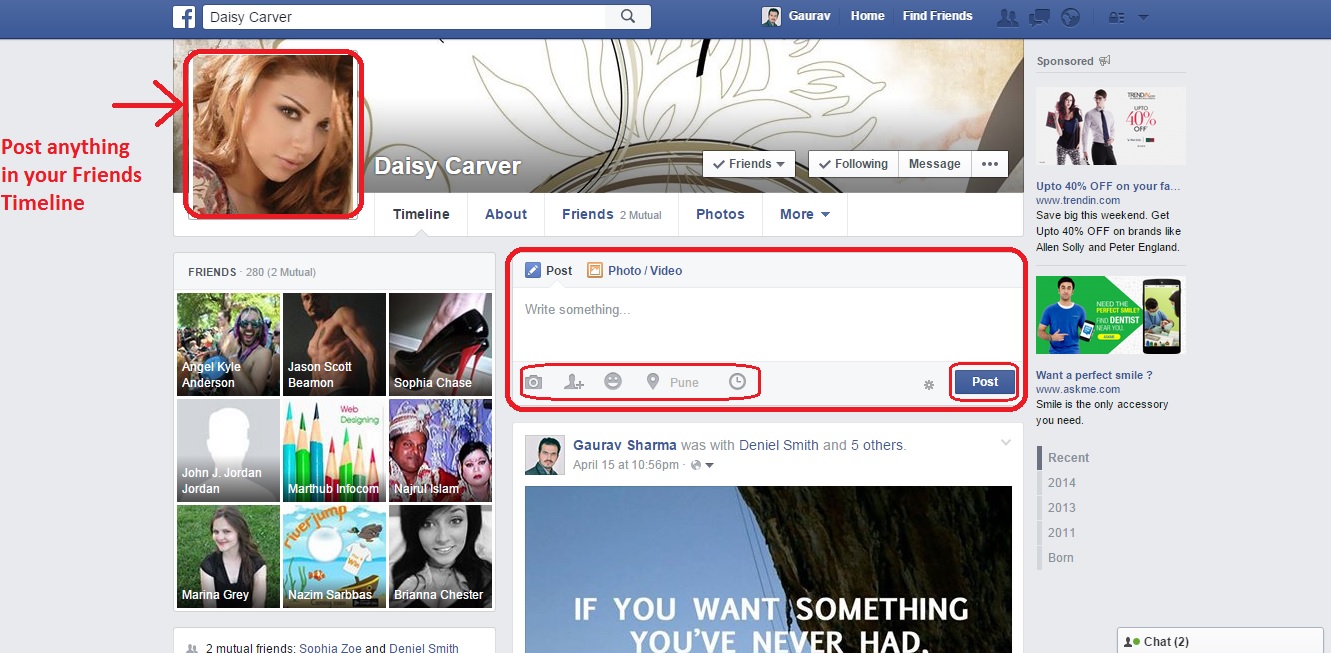This screenshot has width=1331, height=653.
Task: Open the messages icon in top bar
Action: pyautogui.click(x=1040, y=17)
